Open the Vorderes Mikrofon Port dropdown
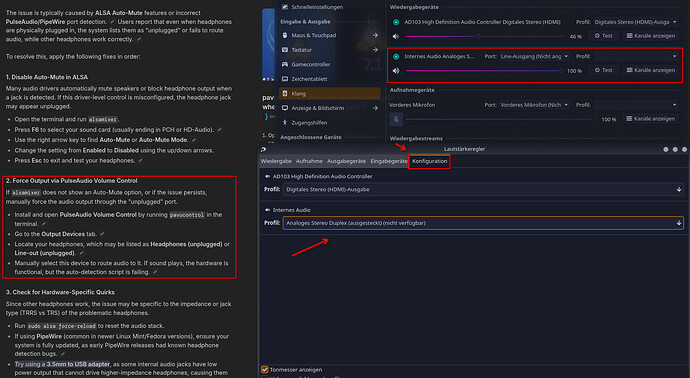 pyautogui.click(x=534, y=105)
